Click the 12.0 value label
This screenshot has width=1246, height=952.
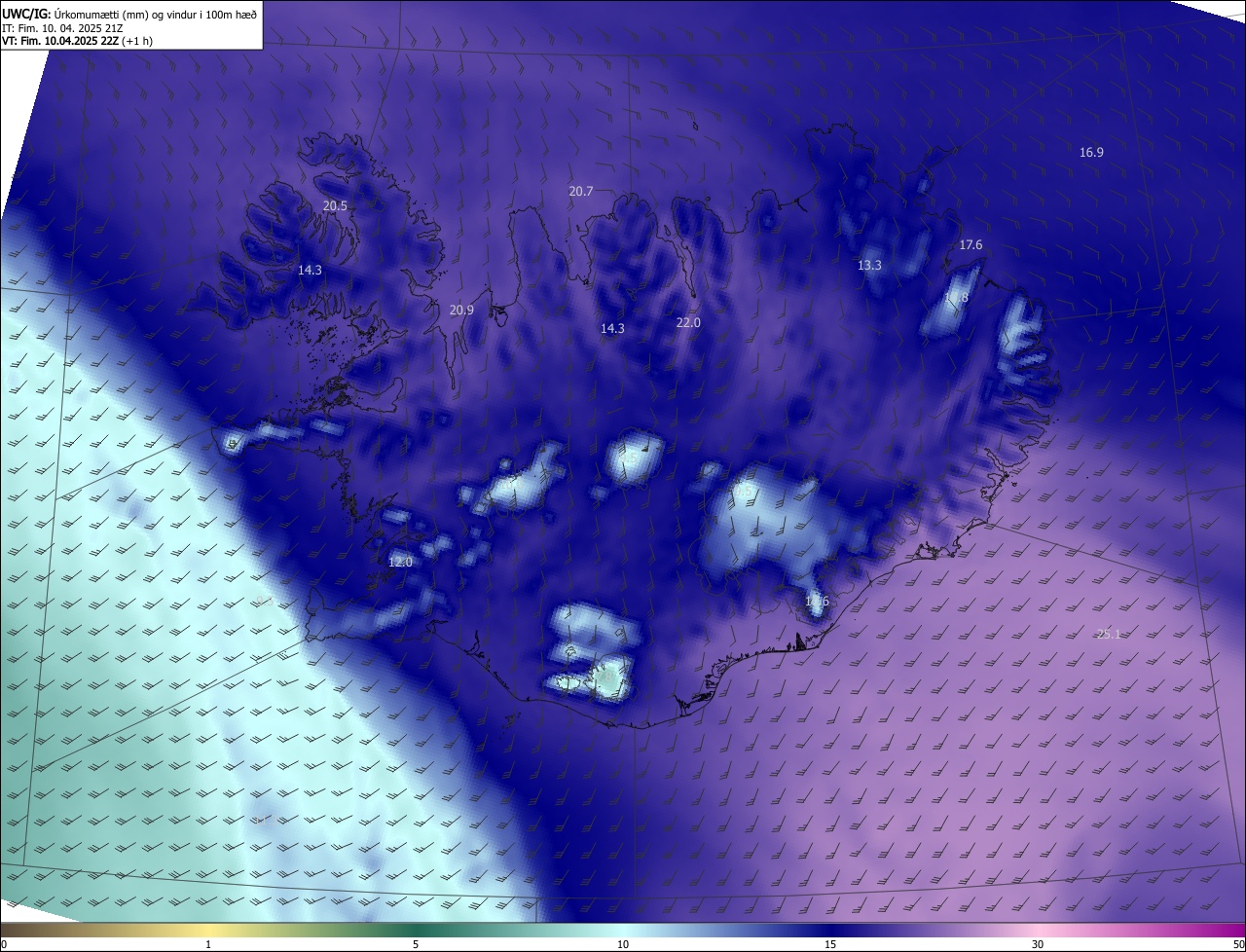coord(400,562)
